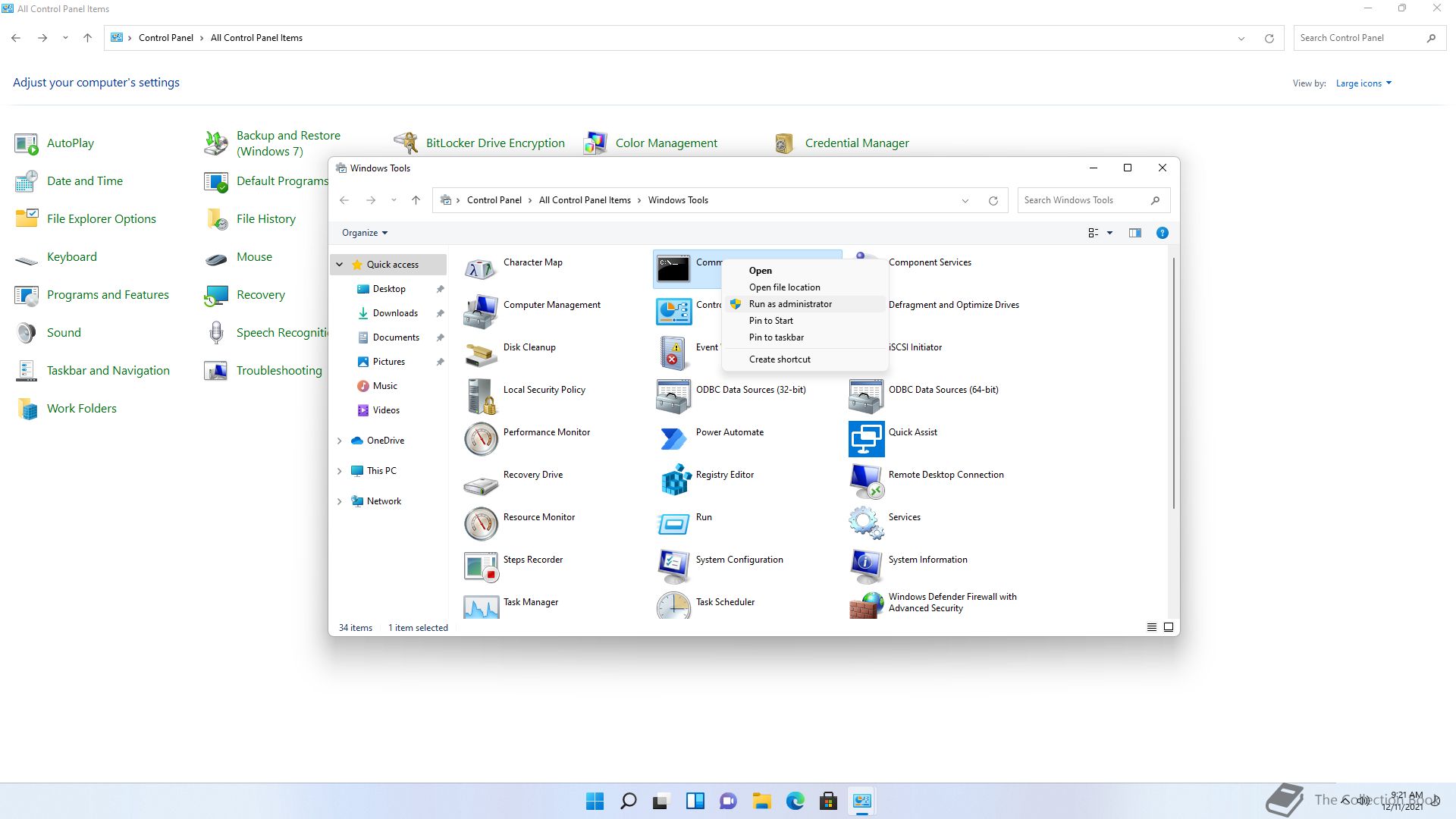Open Microsoft Store from taskbar
The width and height of the screenshot is (1456, 819).
pyautogui.click(x=828, y=801)
